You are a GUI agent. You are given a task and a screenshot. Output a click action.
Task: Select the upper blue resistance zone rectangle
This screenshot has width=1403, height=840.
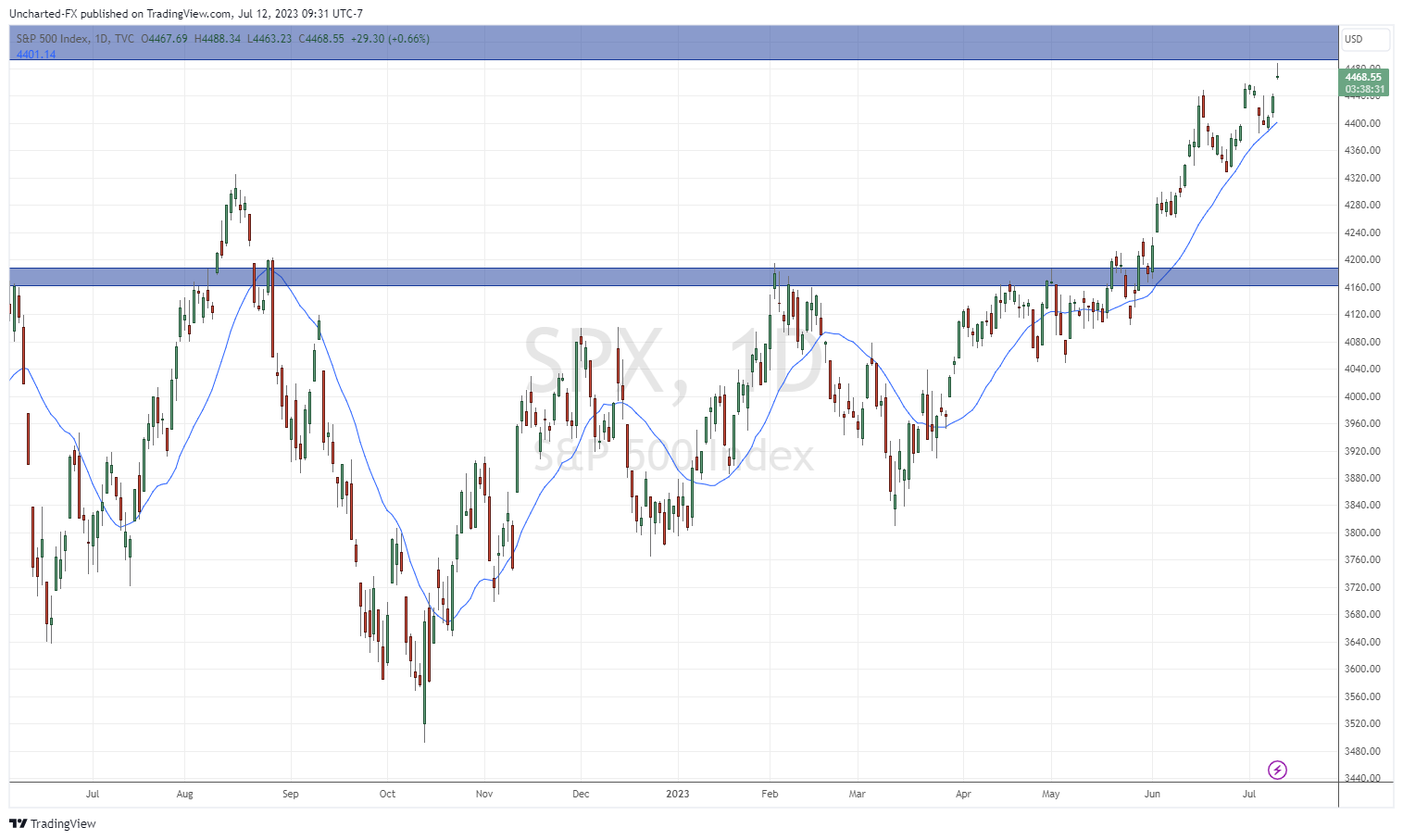pos(673,44)
